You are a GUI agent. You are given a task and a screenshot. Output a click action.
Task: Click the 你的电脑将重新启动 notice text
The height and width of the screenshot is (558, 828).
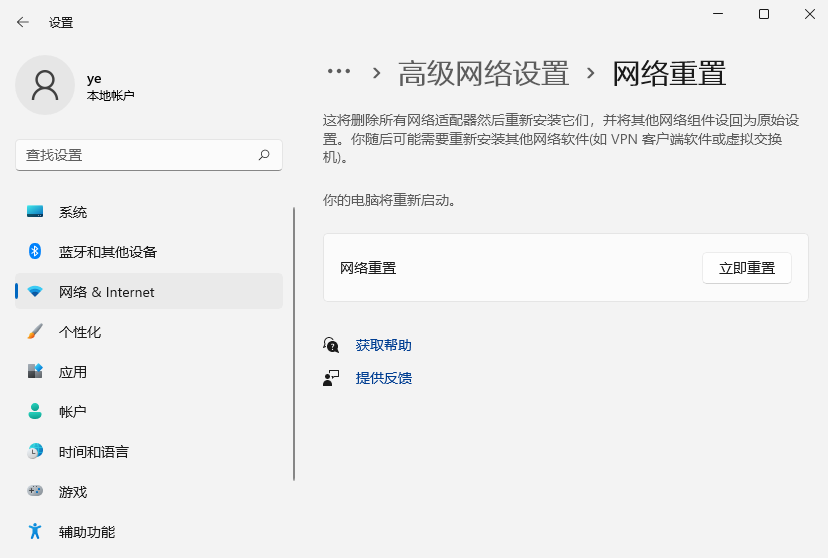389,201
